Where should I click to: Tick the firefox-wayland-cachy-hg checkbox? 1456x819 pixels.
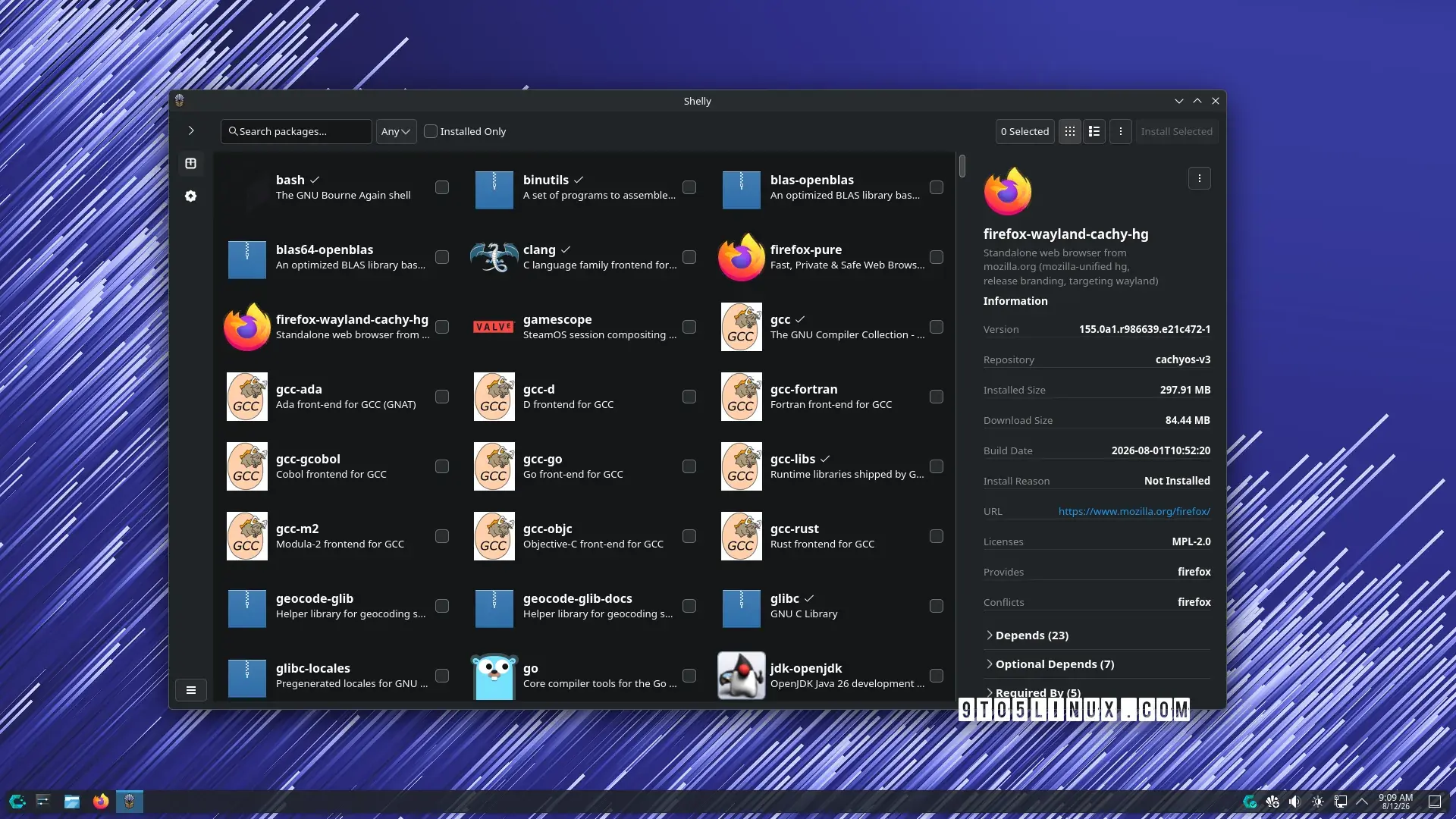pos(442,327)
